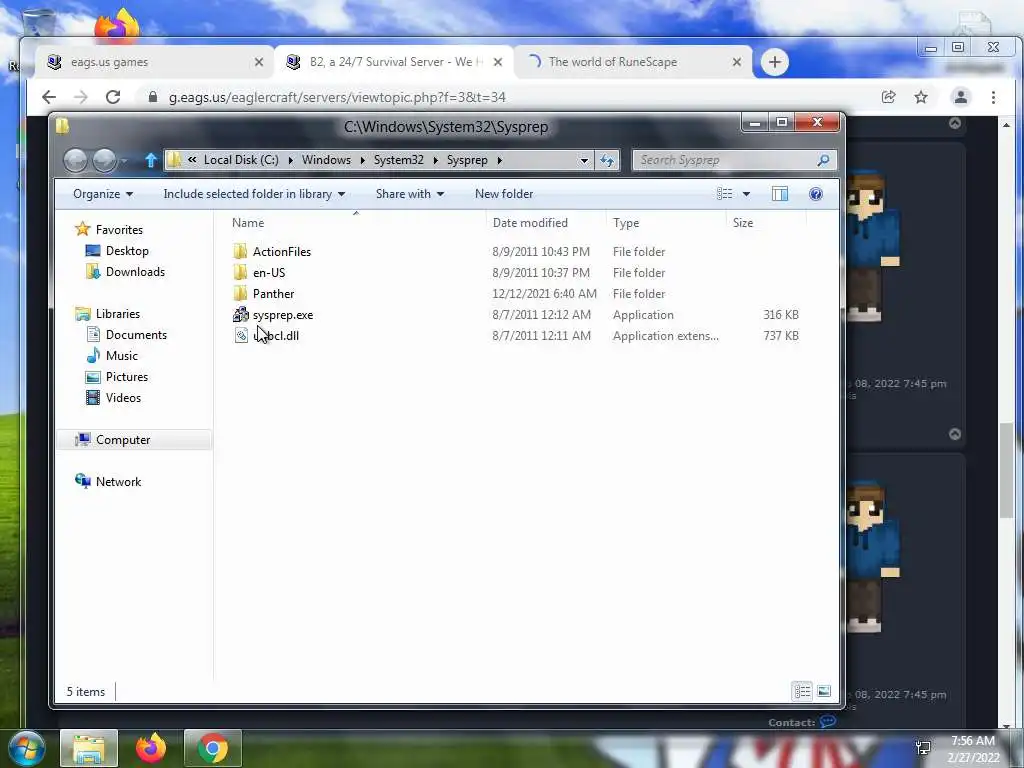Expand arrow after System32 breadcrumb
This screenshot has height=768, width=1024.
coord(436,160)
